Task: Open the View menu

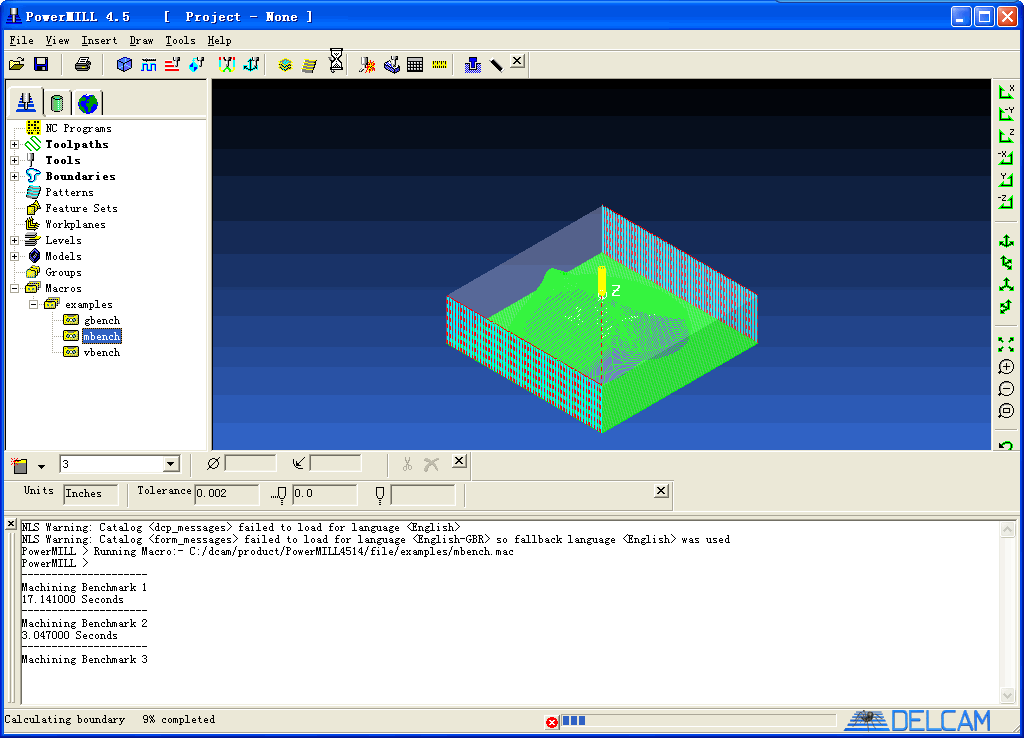Action: pos(57,40)
